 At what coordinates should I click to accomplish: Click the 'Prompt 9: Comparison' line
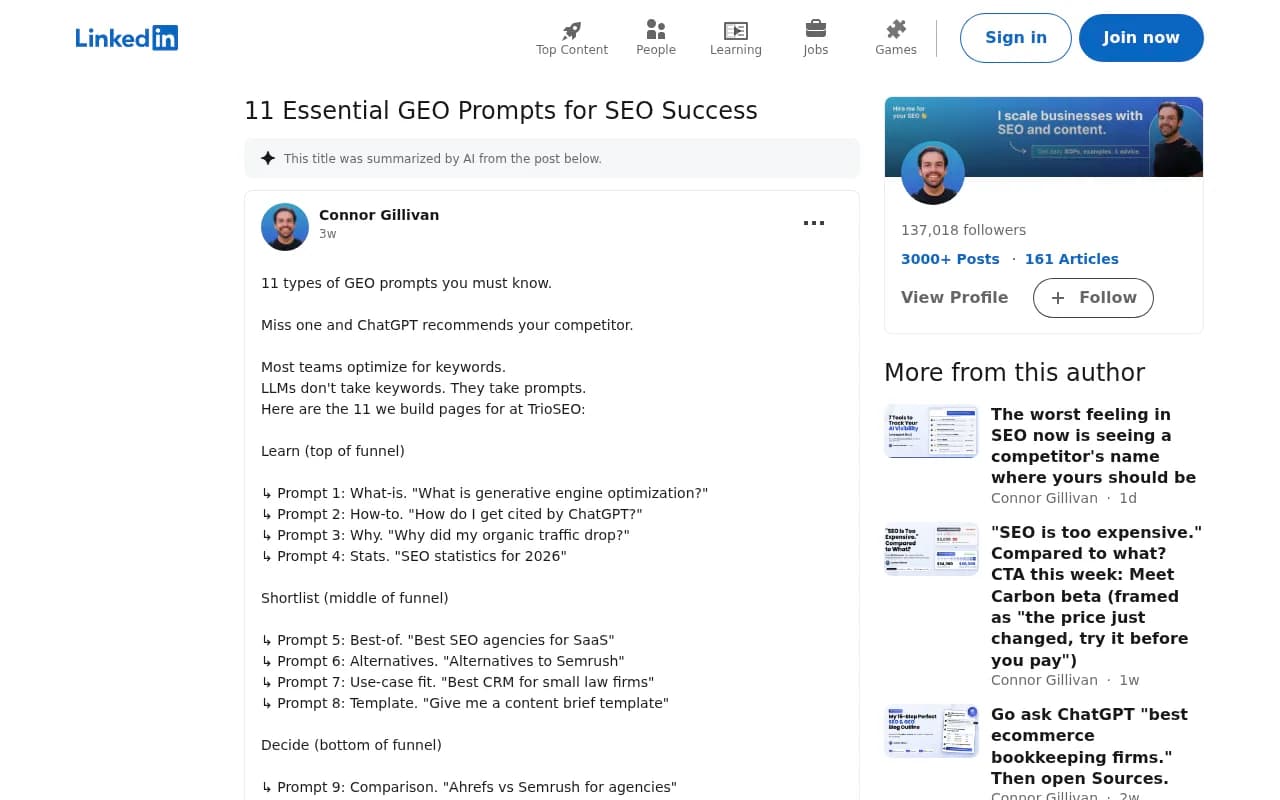point(469,787)
